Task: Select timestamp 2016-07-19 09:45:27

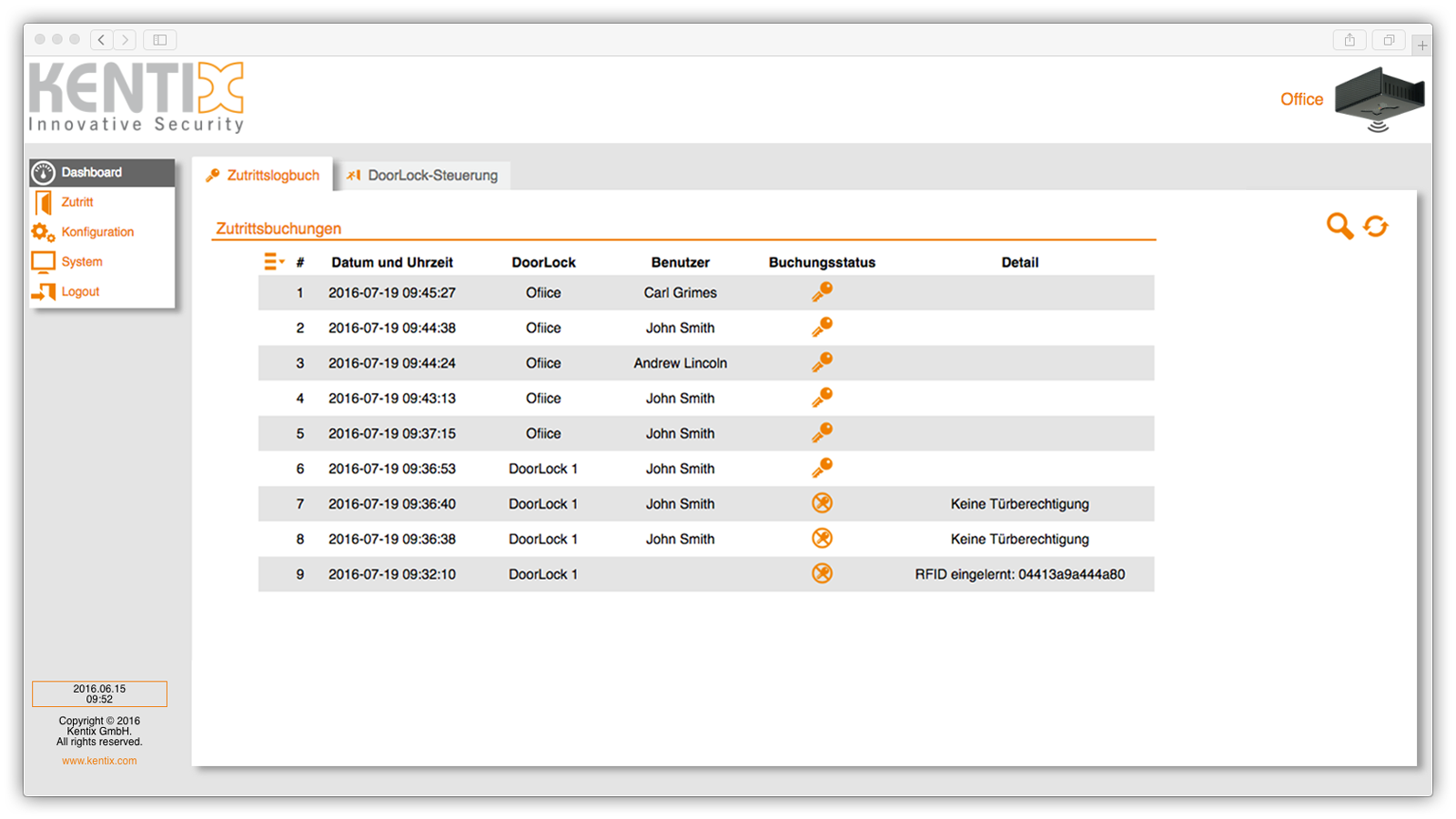Action: click(x=392, y=293)
